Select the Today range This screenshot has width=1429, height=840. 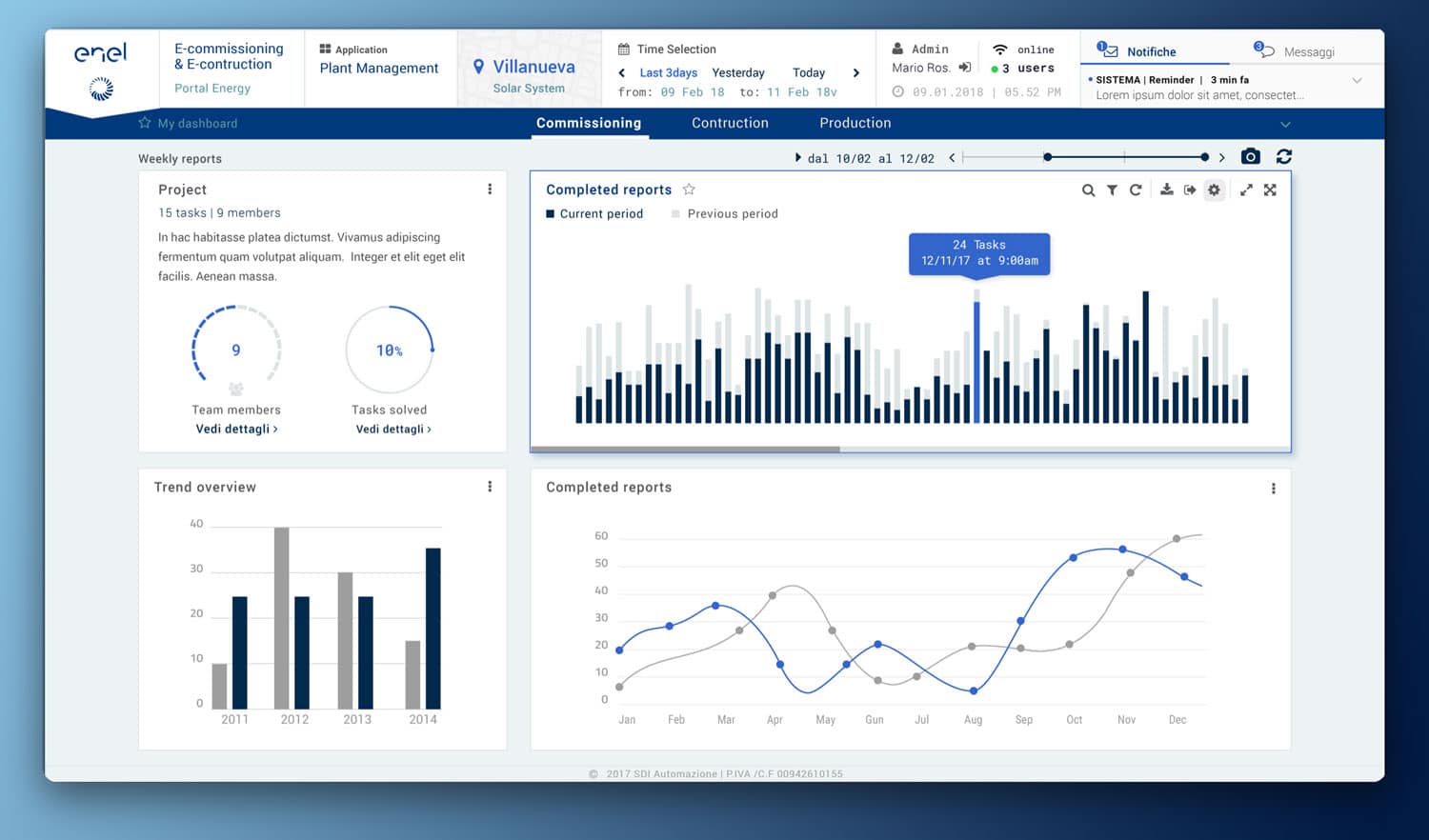click(x=809, y=72)
